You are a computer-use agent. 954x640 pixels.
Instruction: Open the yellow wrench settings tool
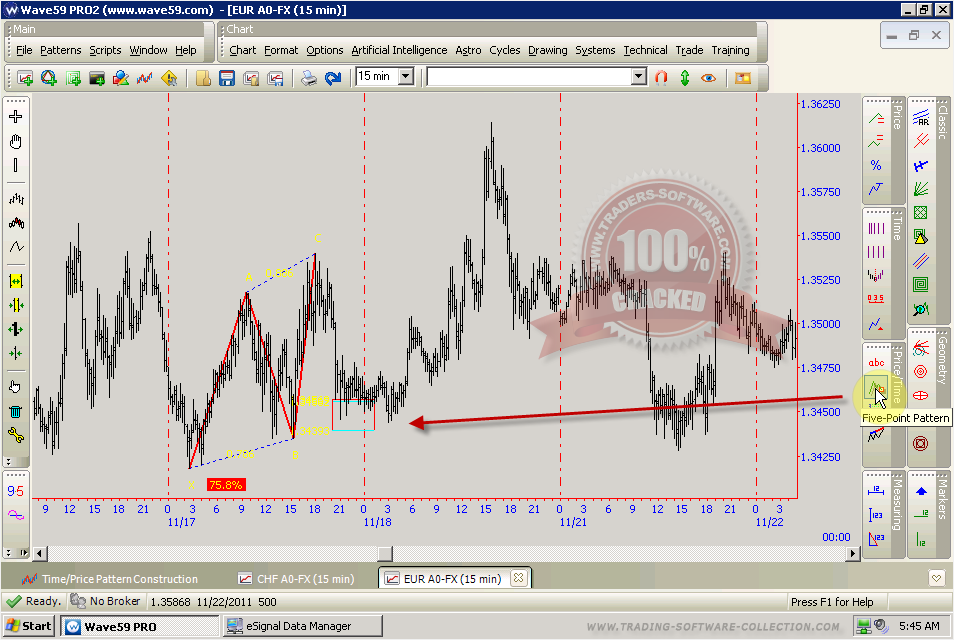click(15, 435)
